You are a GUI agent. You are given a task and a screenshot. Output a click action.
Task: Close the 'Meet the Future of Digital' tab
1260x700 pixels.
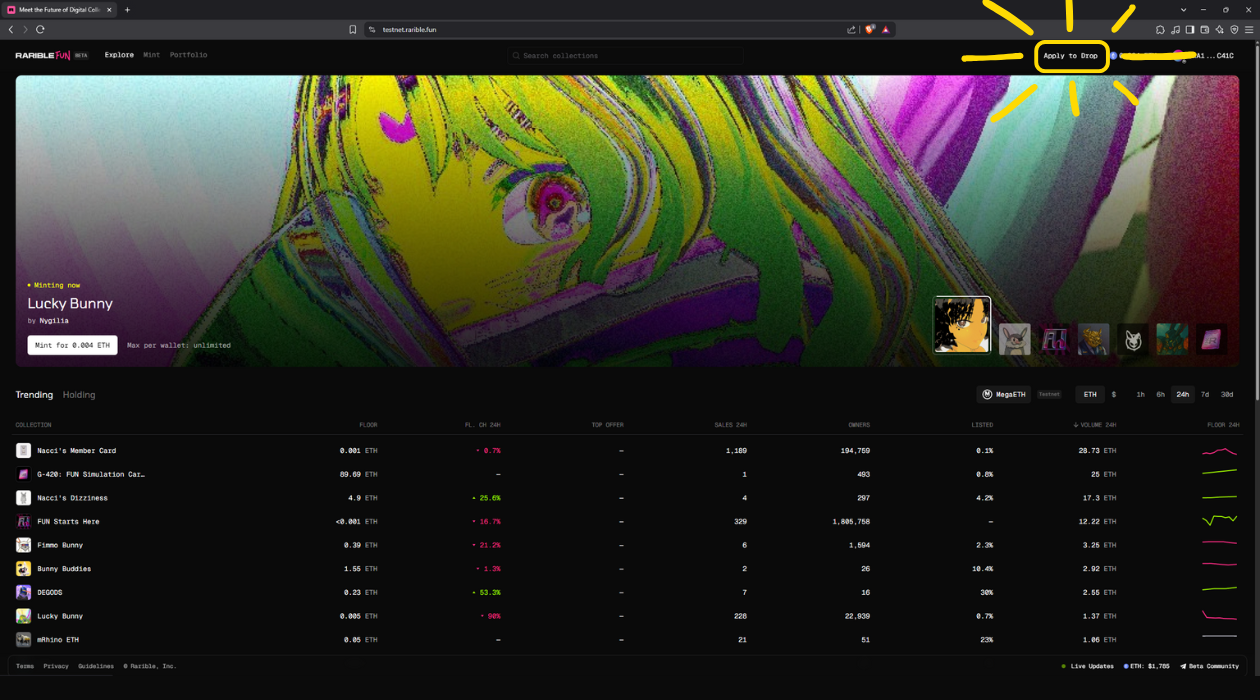[x=110, y=10]
